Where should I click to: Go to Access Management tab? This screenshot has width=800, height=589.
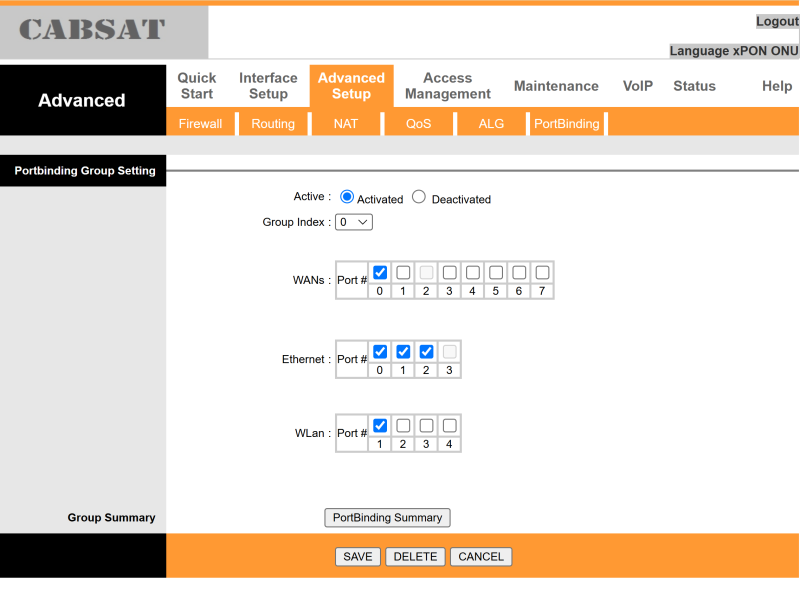point(447,86)
